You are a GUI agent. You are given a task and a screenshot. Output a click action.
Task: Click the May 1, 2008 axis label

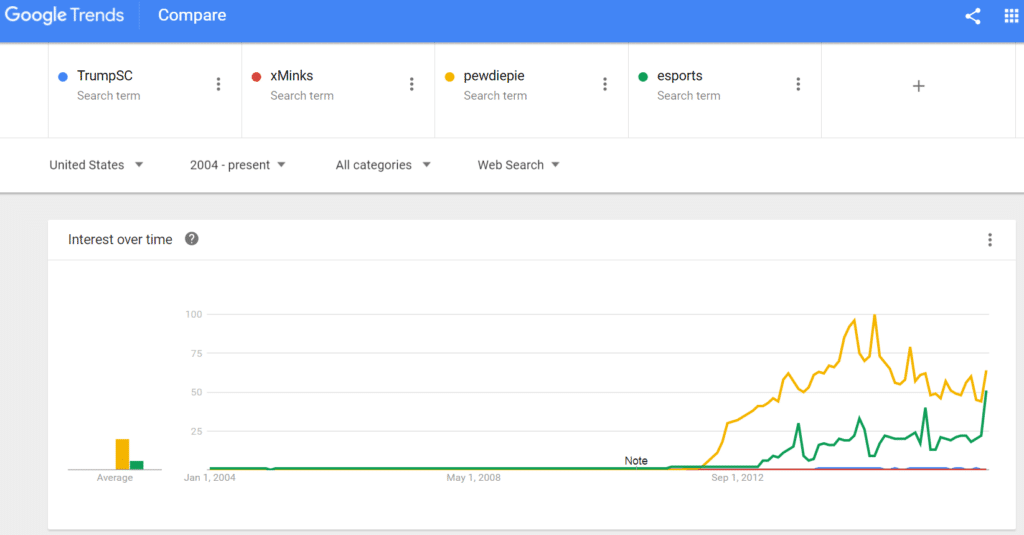[473, 478]
